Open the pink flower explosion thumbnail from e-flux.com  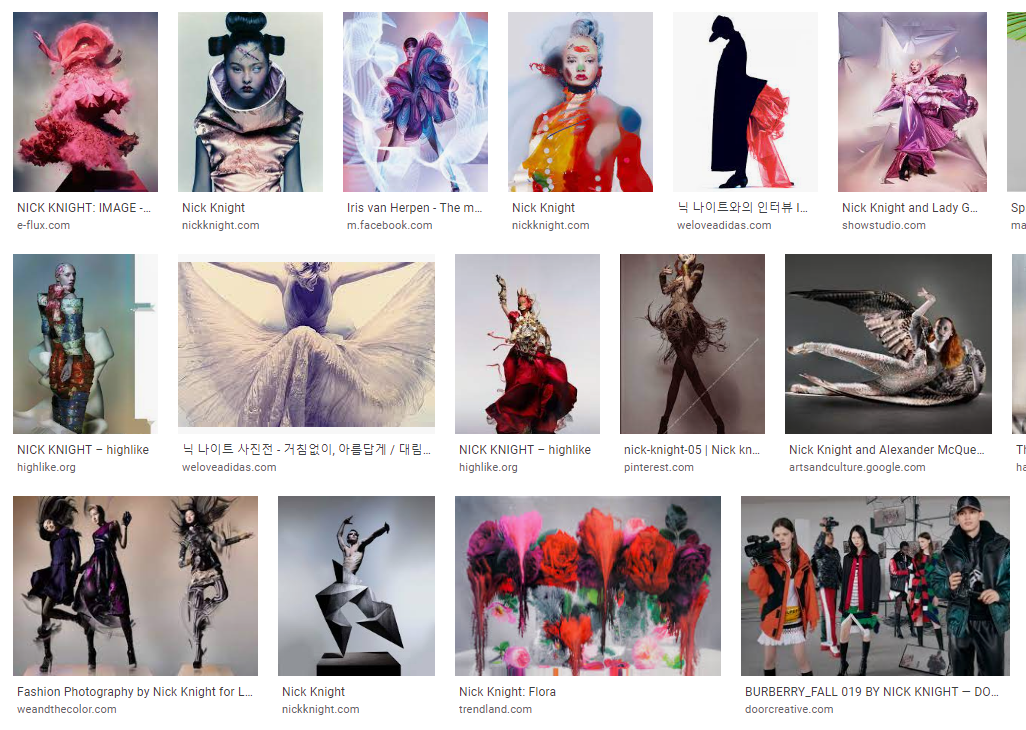point(85,101)
